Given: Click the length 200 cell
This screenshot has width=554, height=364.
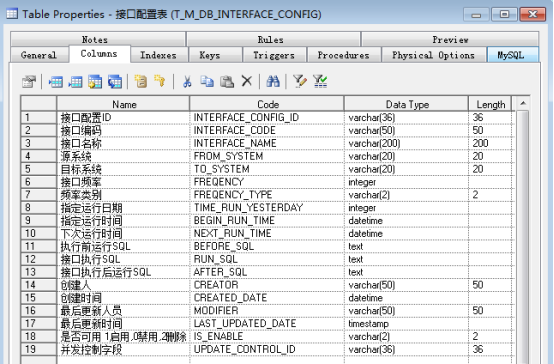Looking at the screenshot, I should [490, 143].
